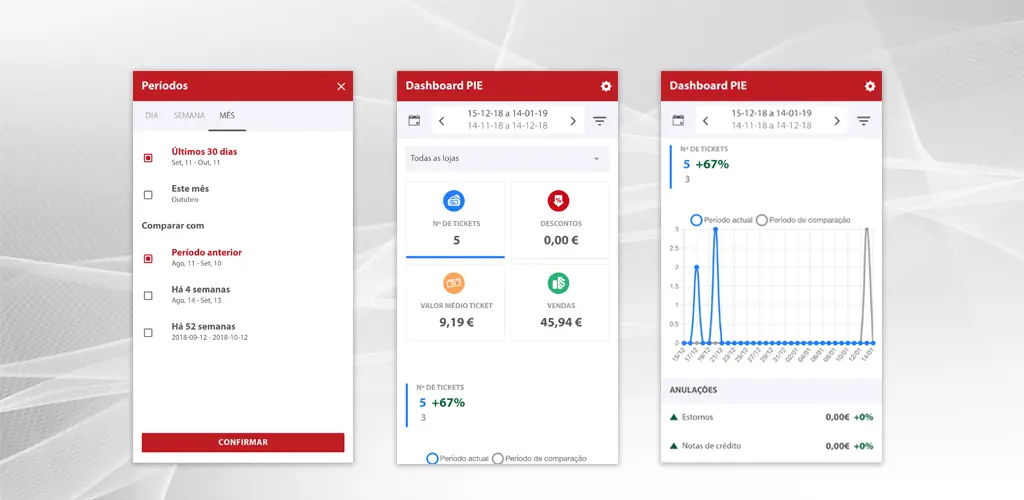Select the MÊS tab

tap(227, 116)
